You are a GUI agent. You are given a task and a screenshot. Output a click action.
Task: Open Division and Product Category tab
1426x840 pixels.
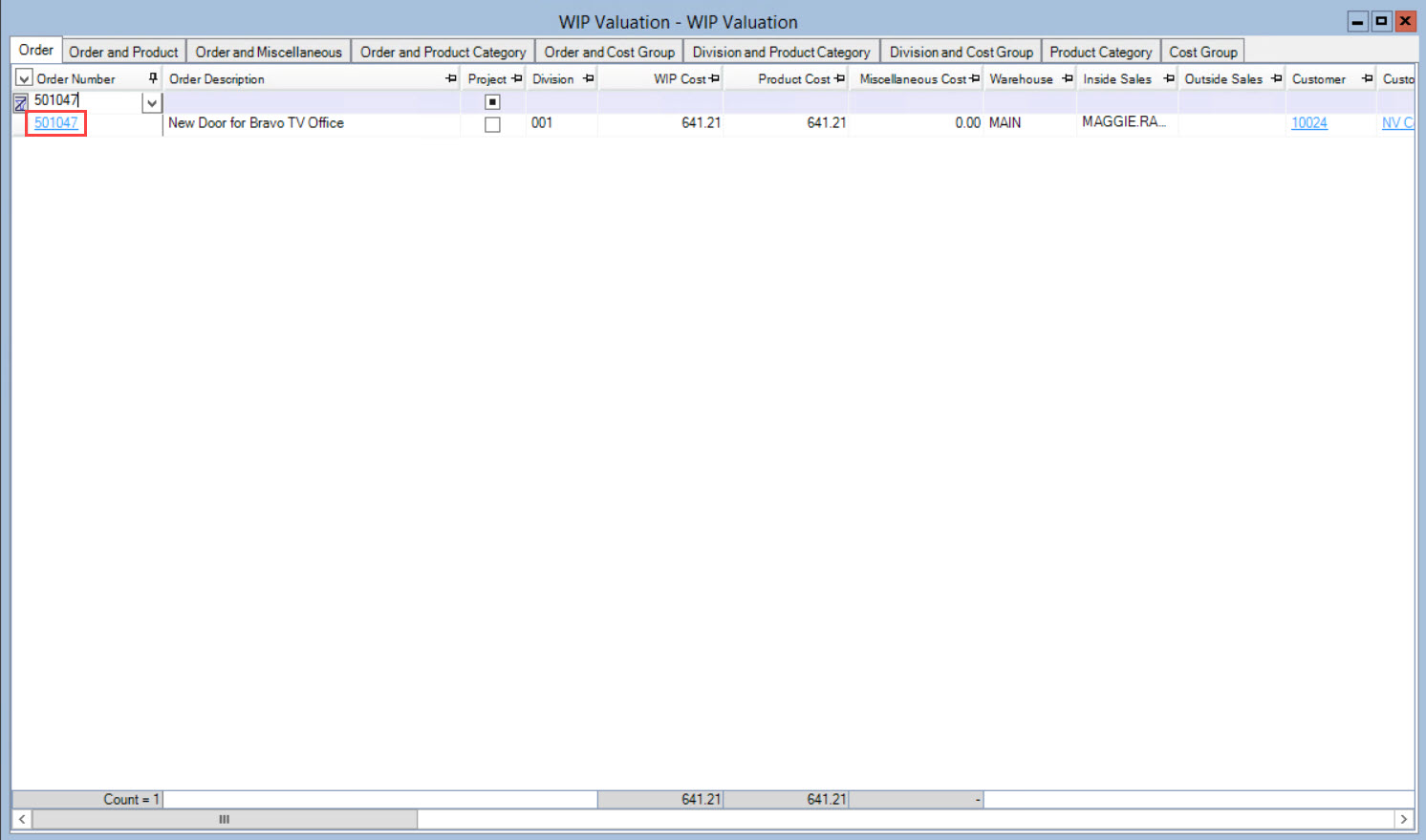[x=782, y=52]
